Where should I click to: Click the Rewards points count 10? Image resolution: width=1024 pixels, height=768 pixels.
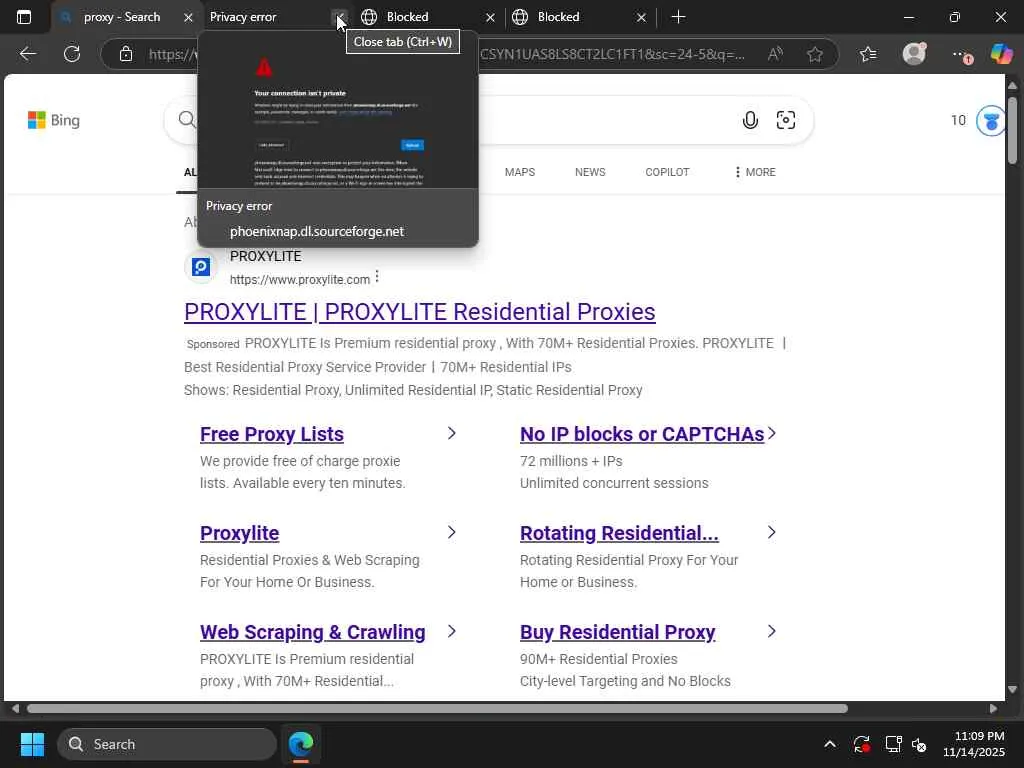958,120
